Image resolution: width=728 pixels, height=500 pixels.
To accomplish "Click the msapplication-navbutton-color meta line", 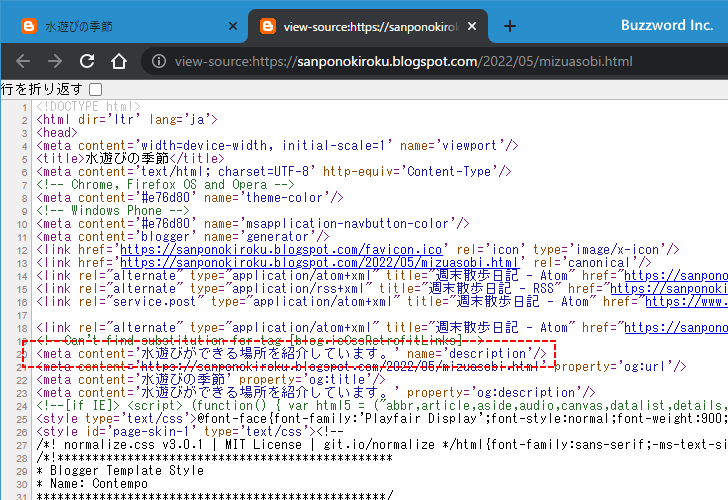I will click(253, 224).
